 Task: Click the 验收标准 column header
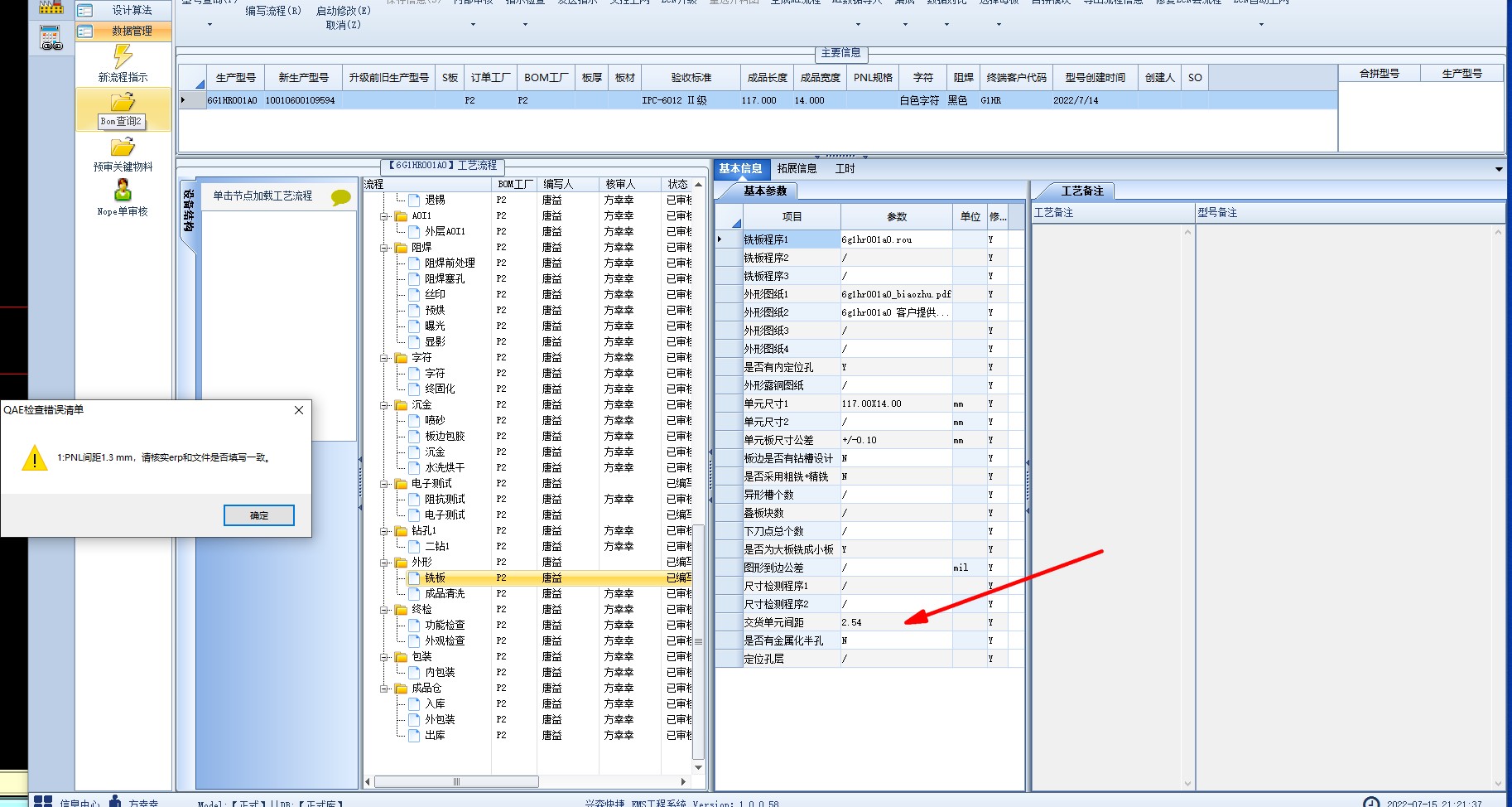point(691,77)
